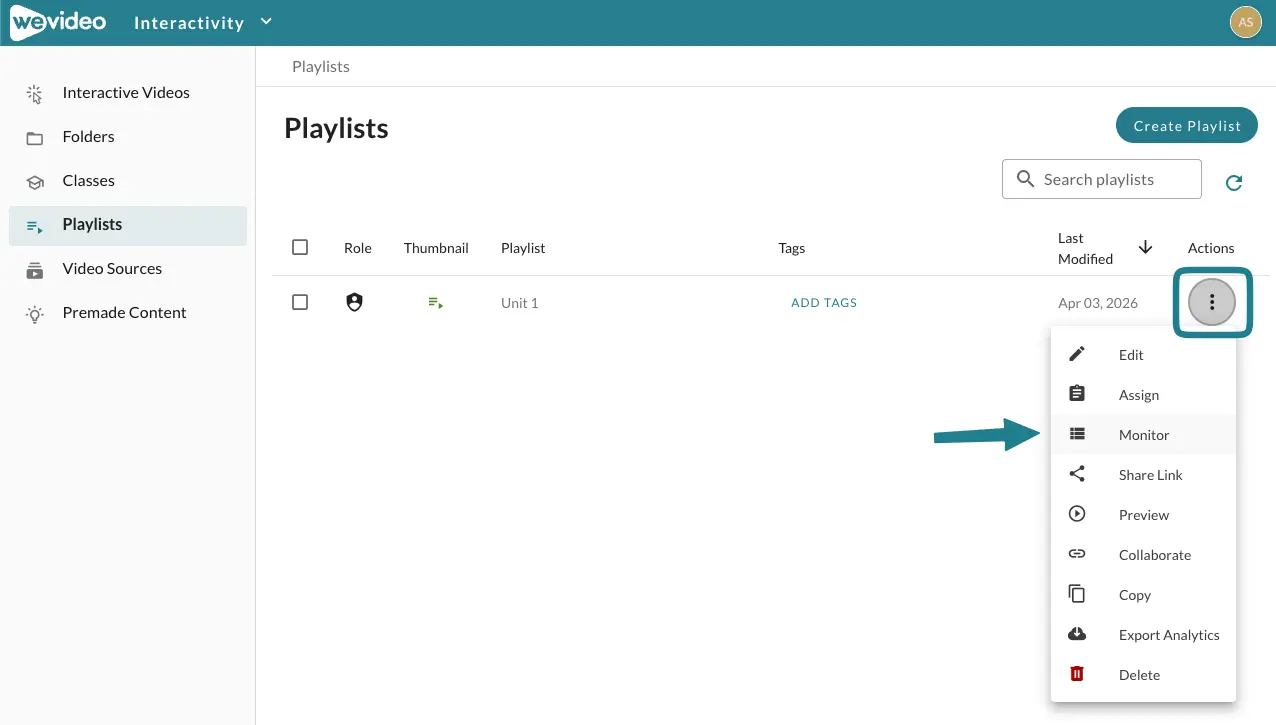Click the Video Sources sidebar icon
The image size is (1276, 725).
pos(35,270)
